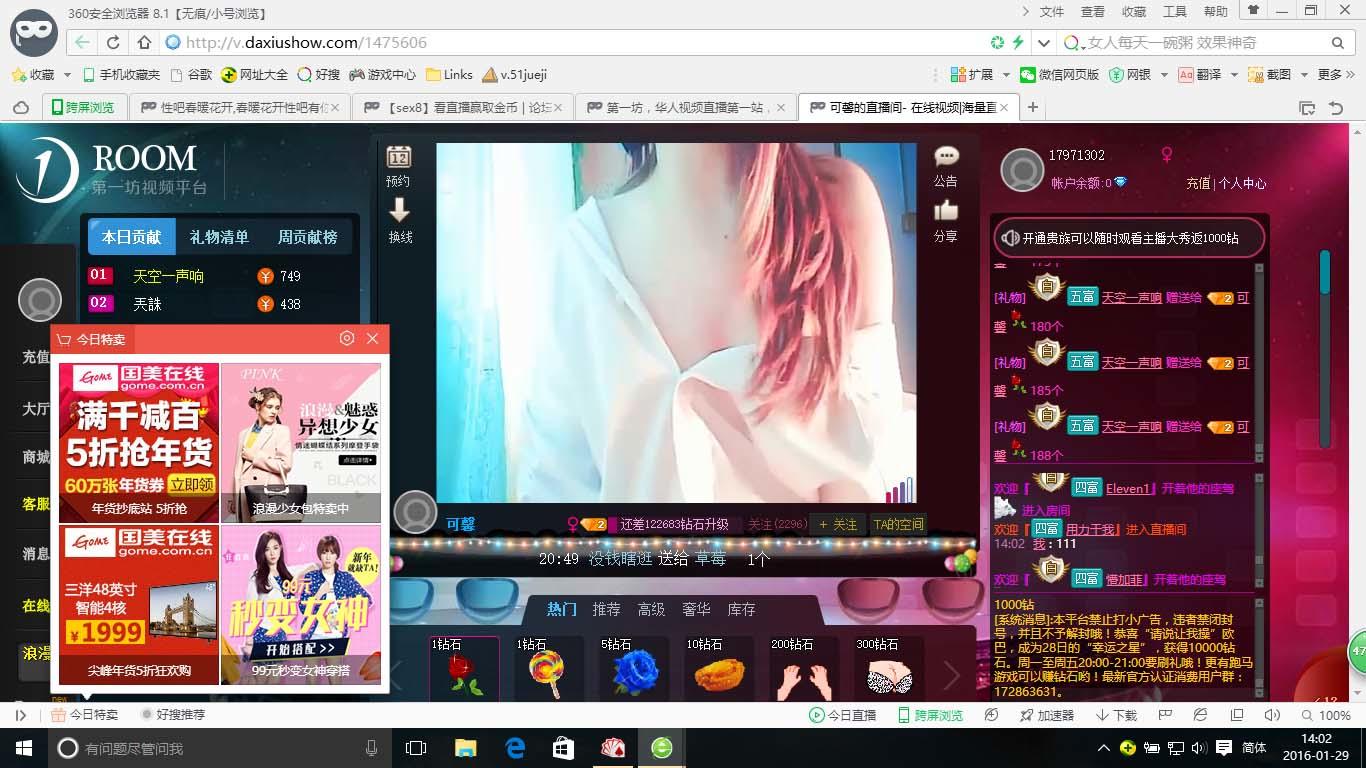Viewport: 1366px width, 768px height.
Task: Open 游戏中心 bookmark
Action: [382, 75]
